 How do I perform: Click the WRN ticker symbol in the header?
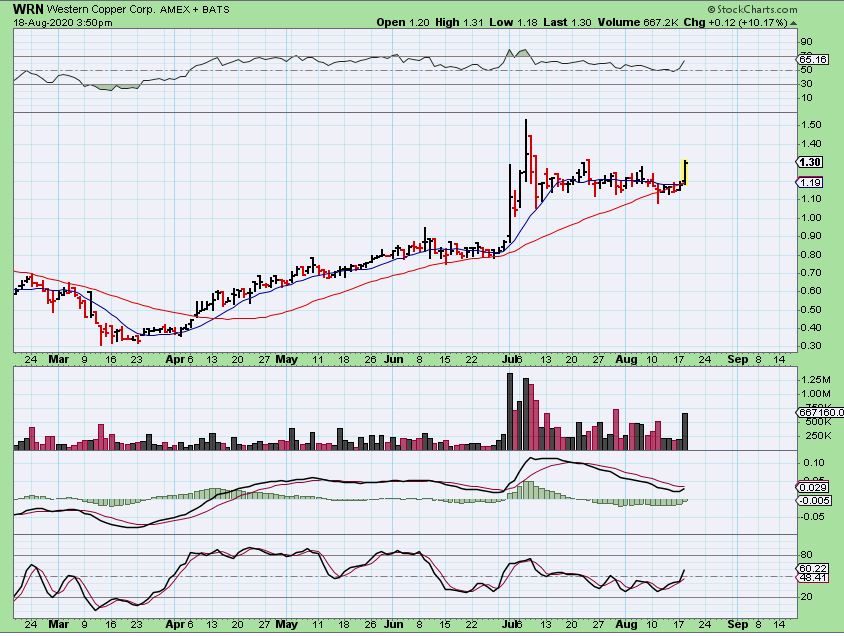pos(28,9)
